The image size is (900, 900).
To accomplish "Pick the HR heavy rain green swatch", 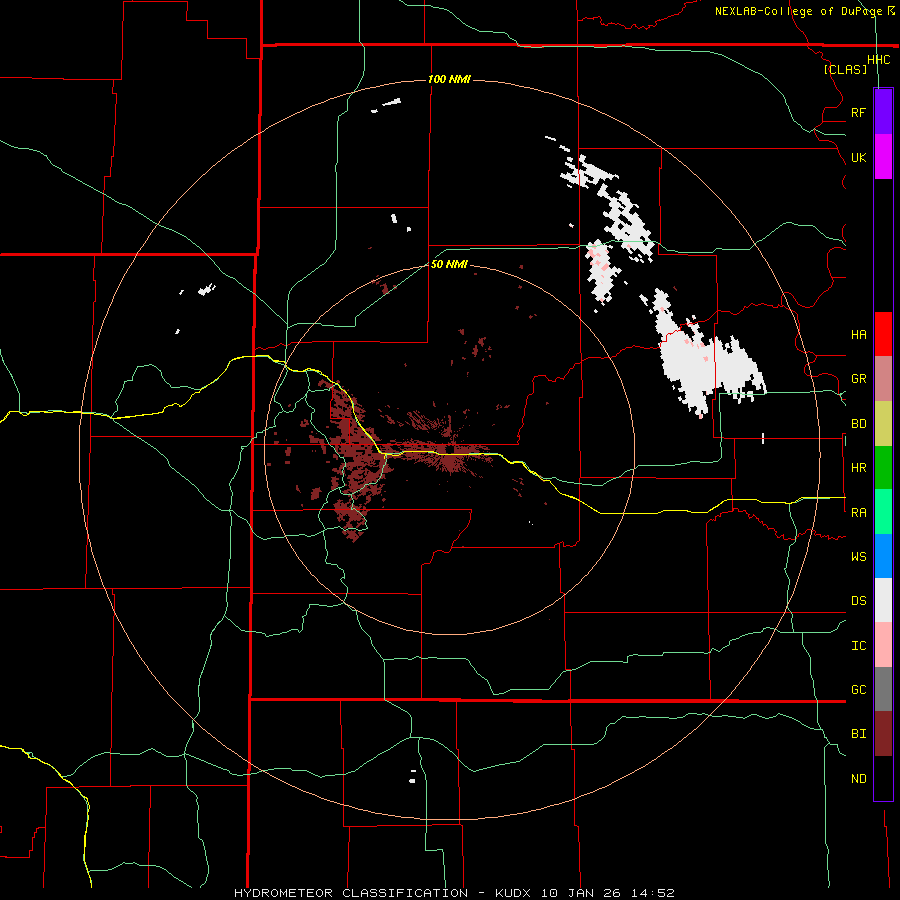I will 883,468.
